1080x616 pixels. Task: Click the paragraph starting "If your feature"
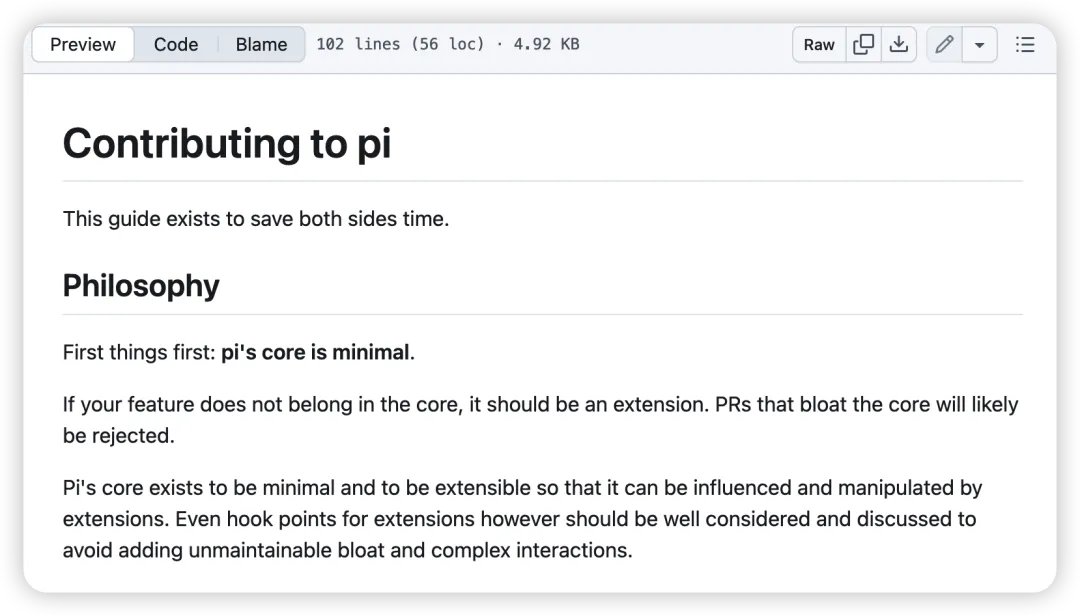541,420
